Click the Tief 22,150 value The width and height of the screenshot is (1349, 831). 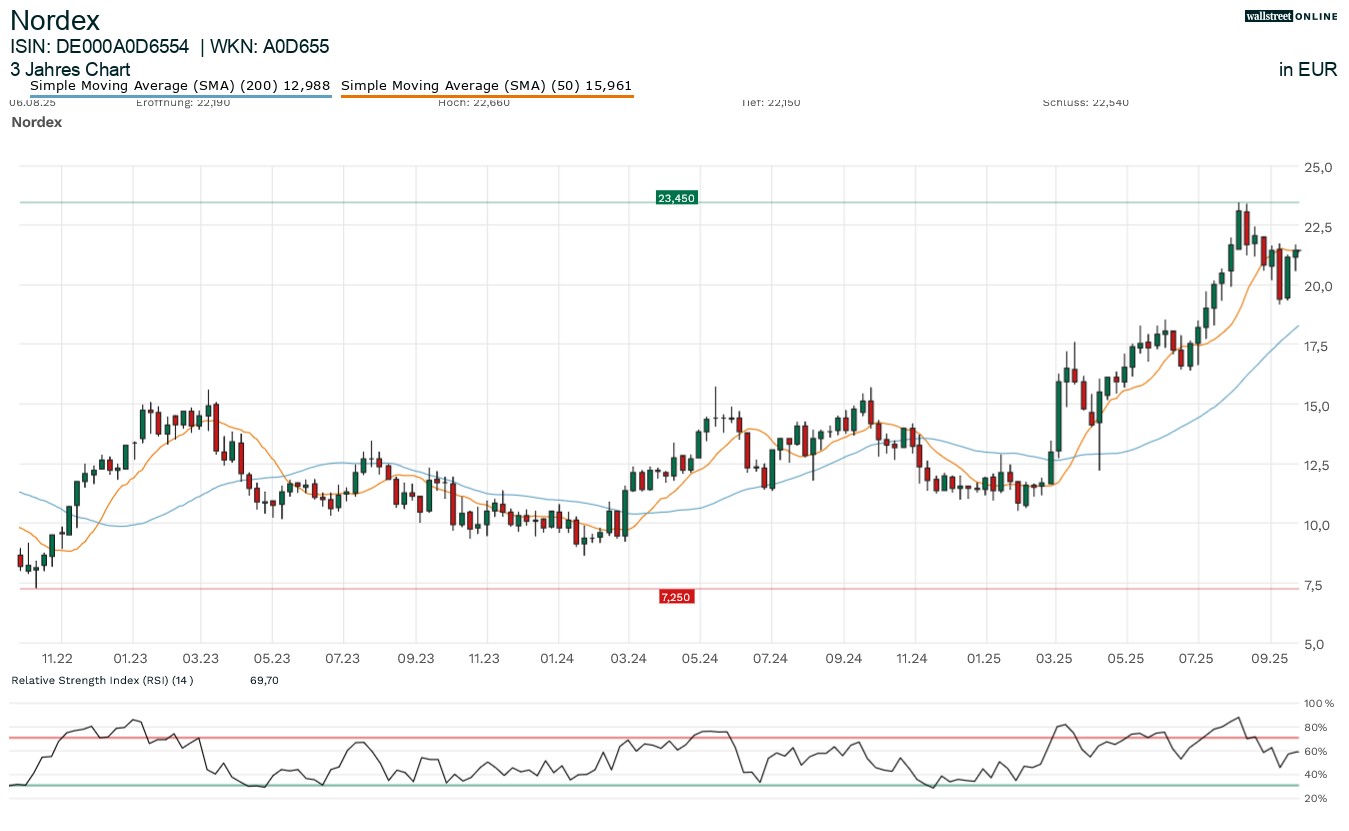pos(771,102)
